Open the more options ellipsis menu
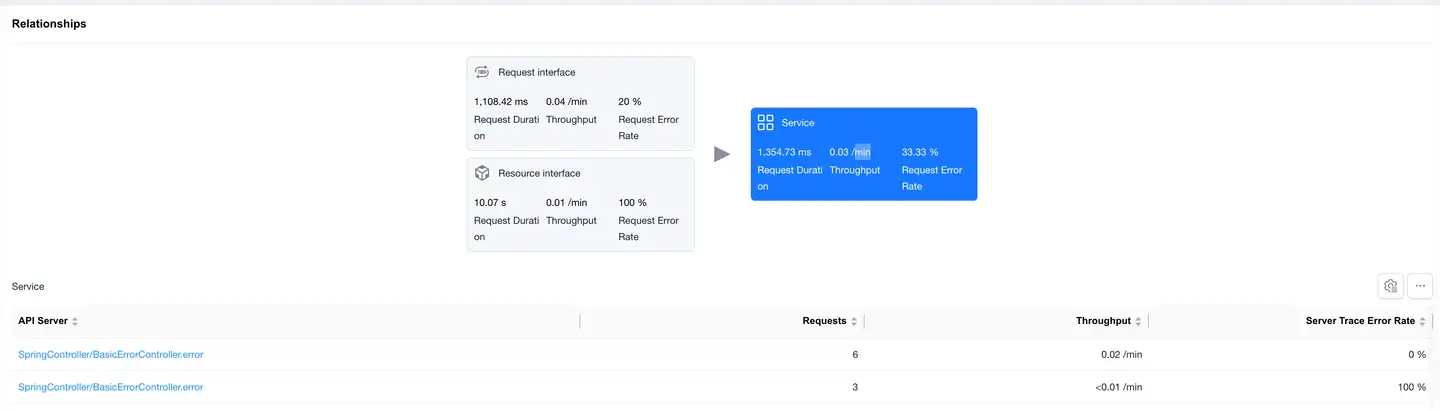The image size is (1440, 411). [1419, 286]
